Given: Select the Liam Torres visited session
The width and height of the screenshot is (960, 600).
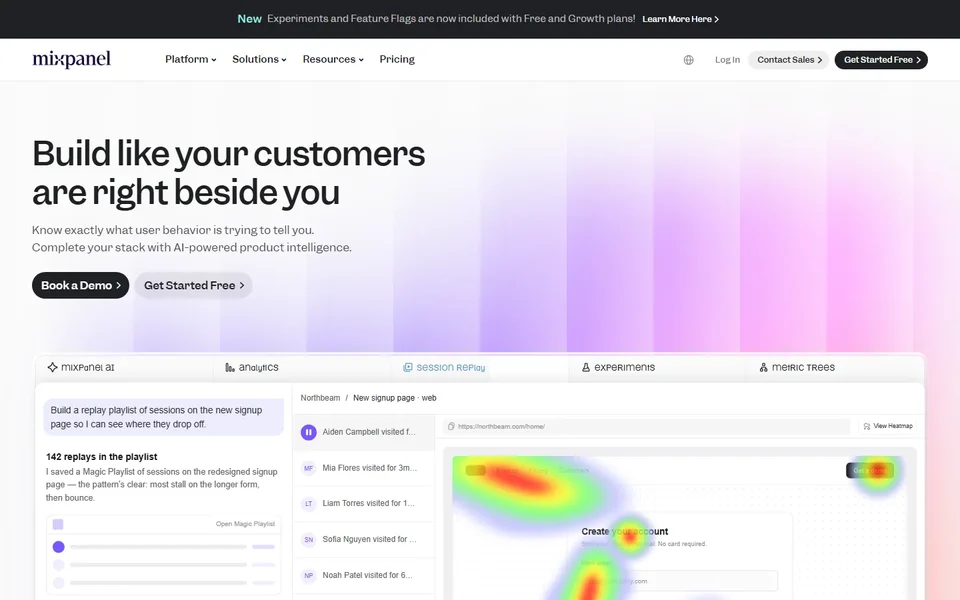Looking at the screenshot, I should pos(364,504).
